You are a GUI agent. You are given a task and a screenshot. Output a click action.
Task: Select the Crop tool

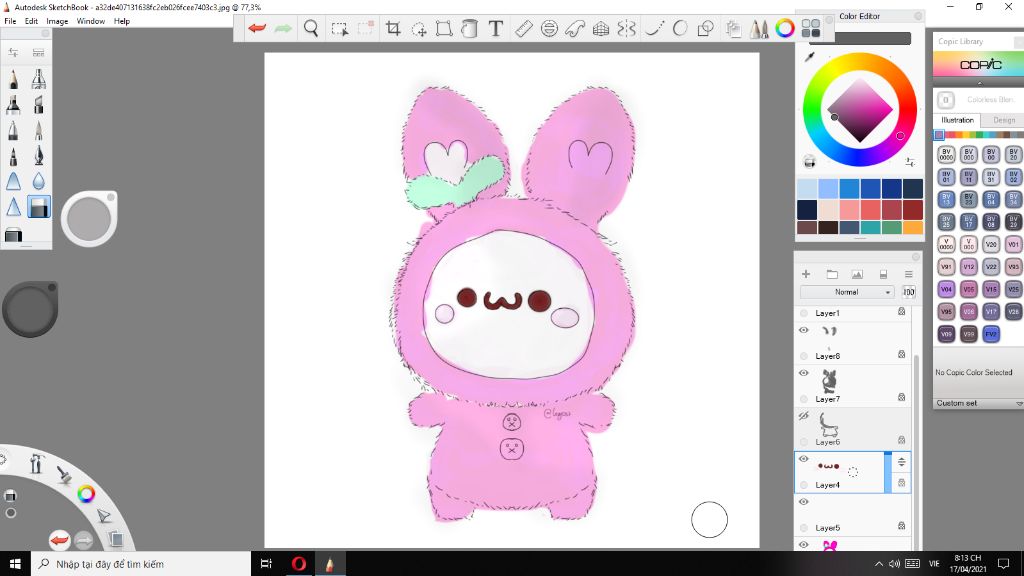[393, 28]
